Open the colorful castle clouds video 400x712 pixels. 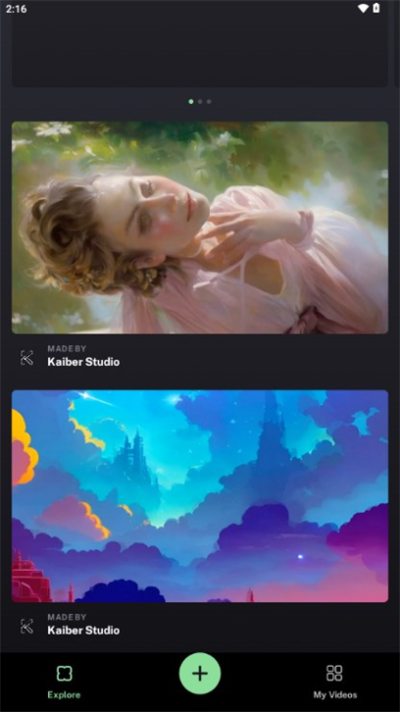pos(200,496)
